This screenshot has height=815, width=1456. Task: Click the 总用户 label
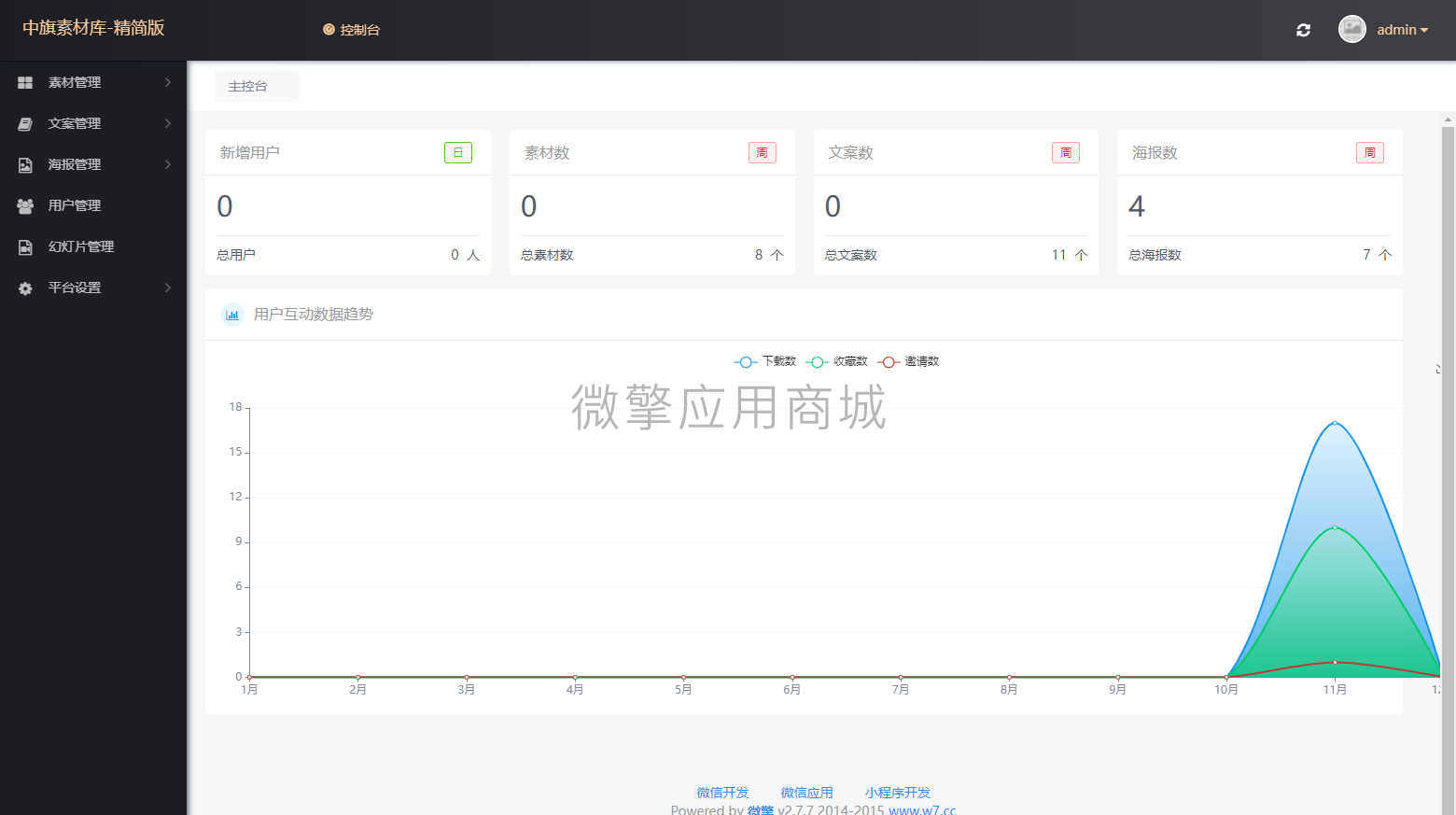pos(236,255)
